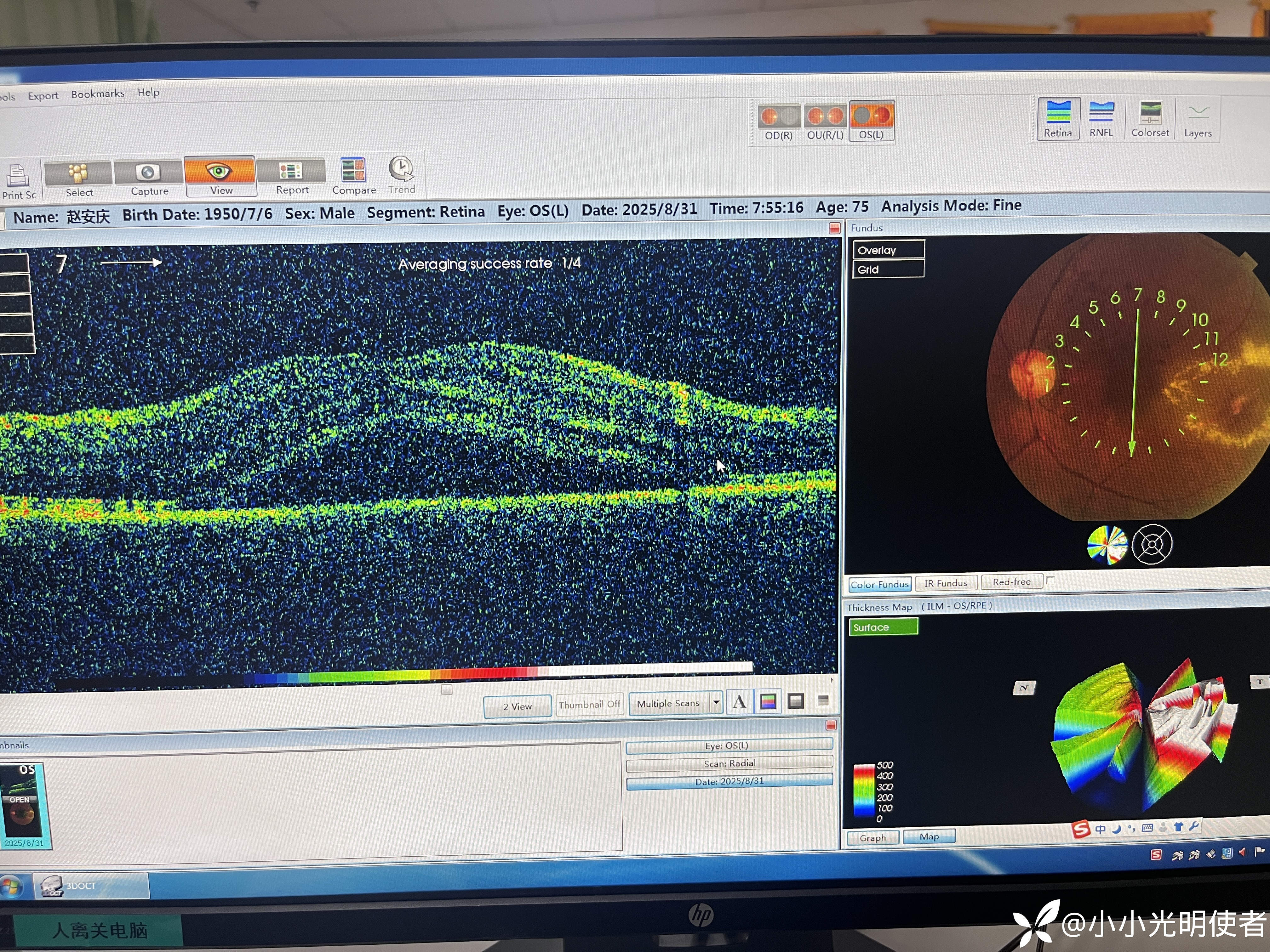This screenshot has height=952, width=1270.
Task: Click the Layers icon
Action: 1198,113
